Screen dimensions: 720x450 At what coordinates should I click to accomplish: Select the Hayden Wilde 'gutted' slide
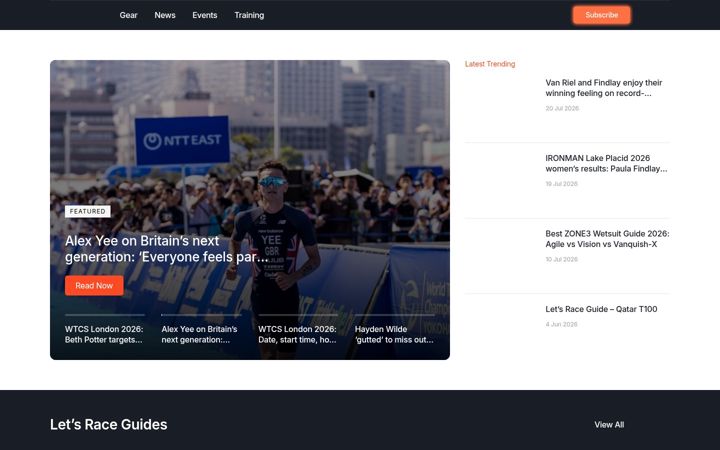click(x=394, y=334)
